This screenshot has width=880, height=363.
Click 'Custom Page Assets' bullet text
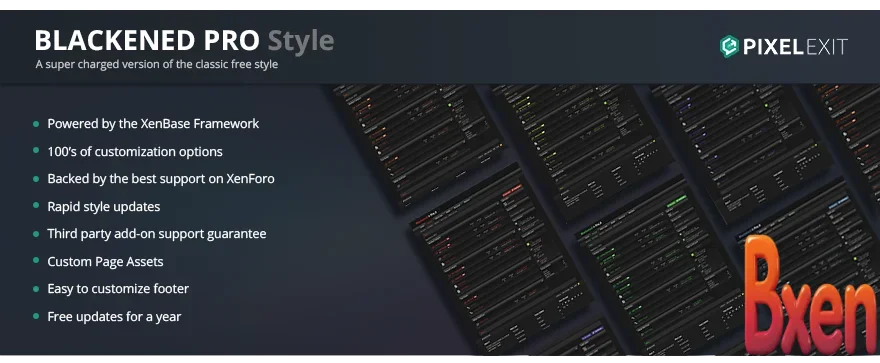tap(106, 261)
